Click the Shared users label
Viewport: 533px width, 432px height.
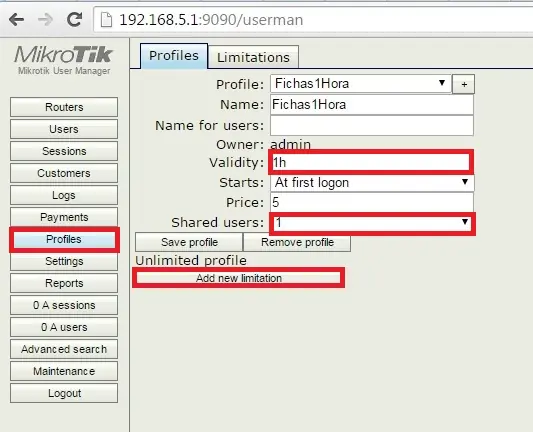(x=218, y=223)
